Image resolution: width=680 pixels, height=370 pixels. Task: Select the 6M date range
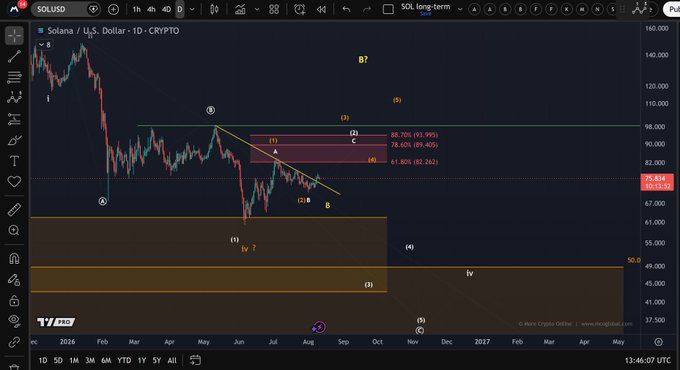[x=106, y=360]
